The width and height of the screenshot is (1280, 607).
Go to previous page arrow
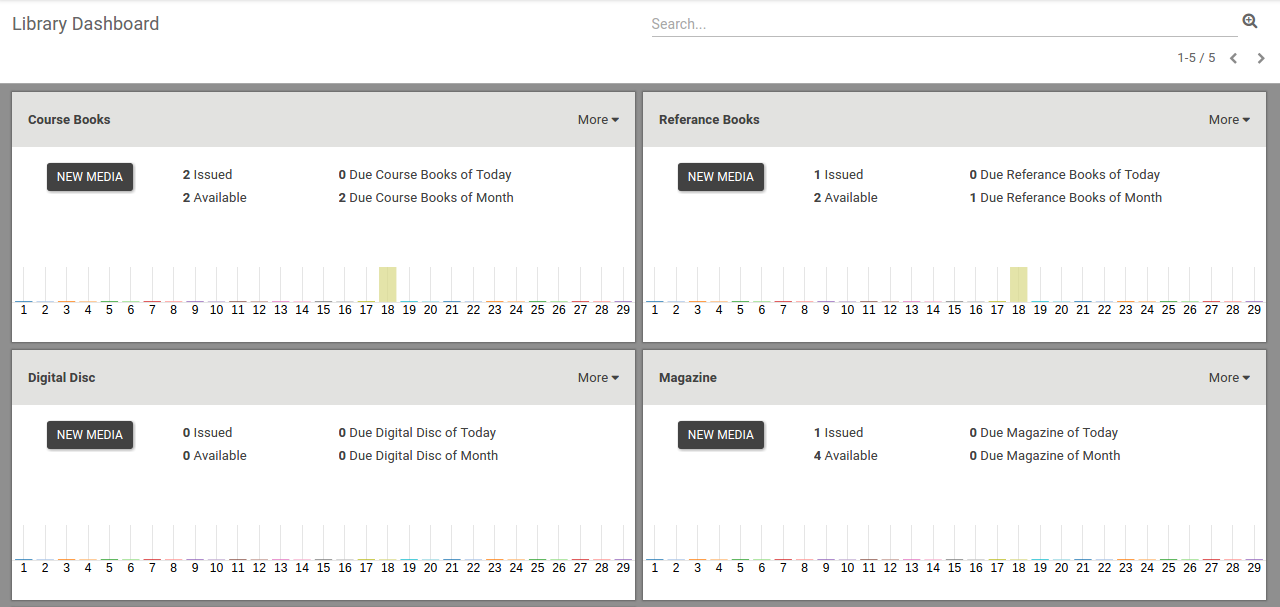[x=1233, y=58]
